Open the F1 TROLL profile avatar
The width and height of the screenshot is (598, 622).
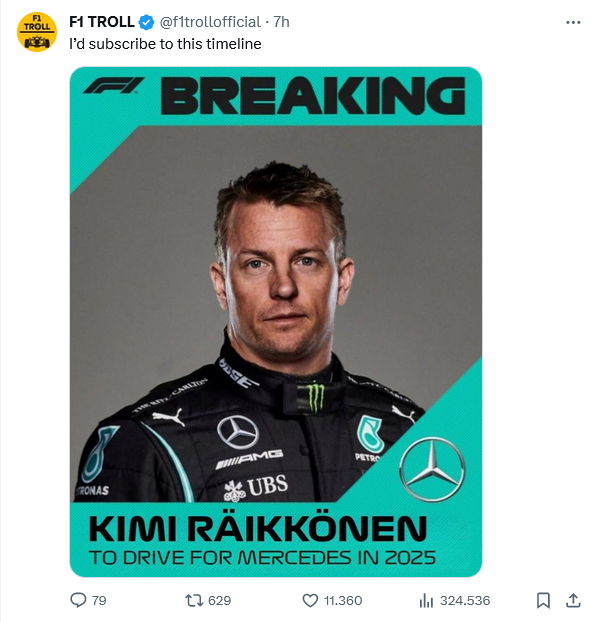(37, 32)
